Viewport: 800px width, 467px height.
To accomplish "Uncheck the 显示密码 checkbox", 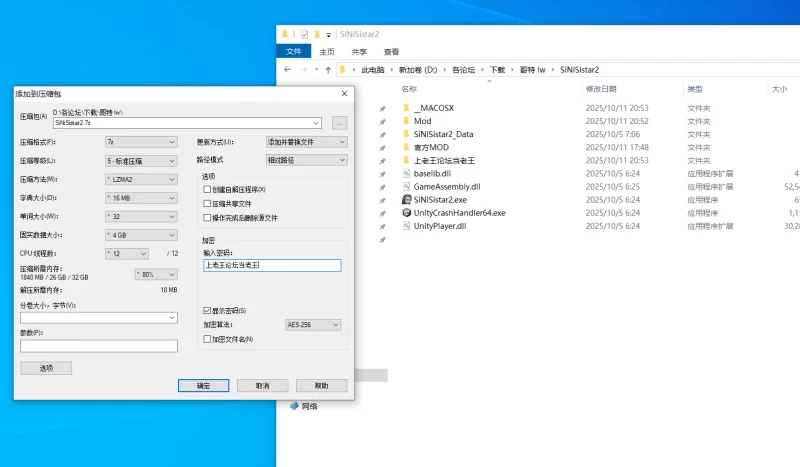I will point(207,310).
